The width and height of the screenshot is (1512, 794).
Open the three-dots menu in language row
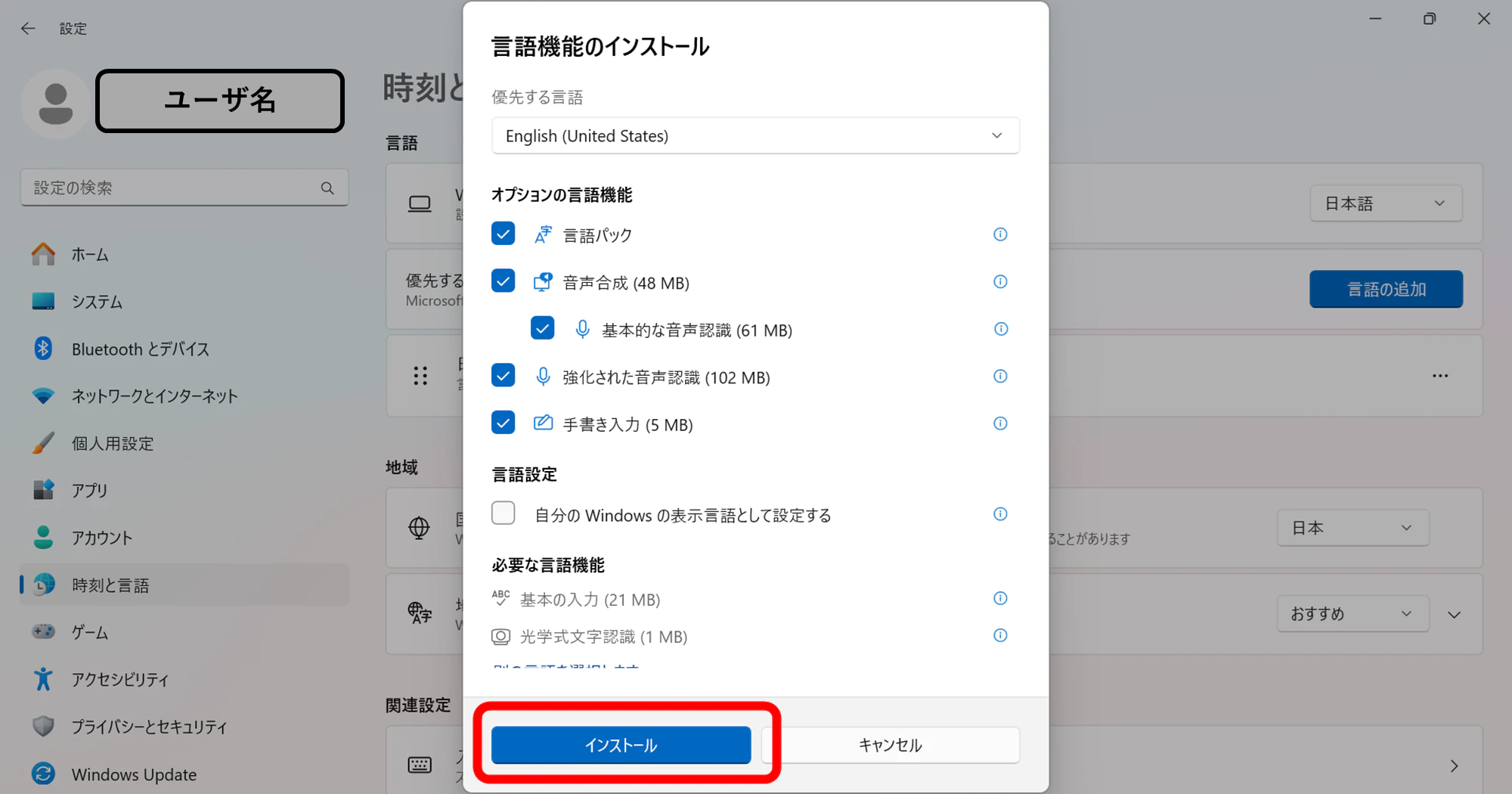(x=1440, y=376)
